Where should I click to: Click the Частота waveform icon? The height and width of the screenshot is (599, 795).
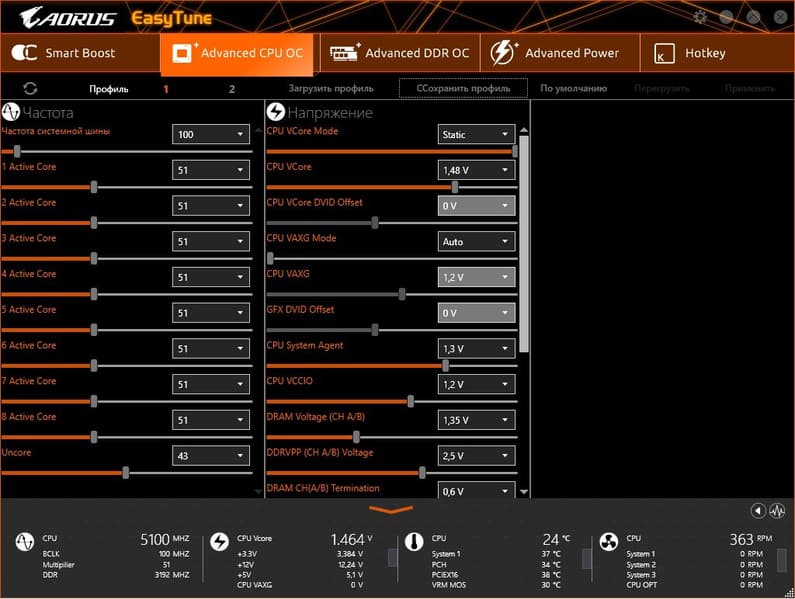11,112
